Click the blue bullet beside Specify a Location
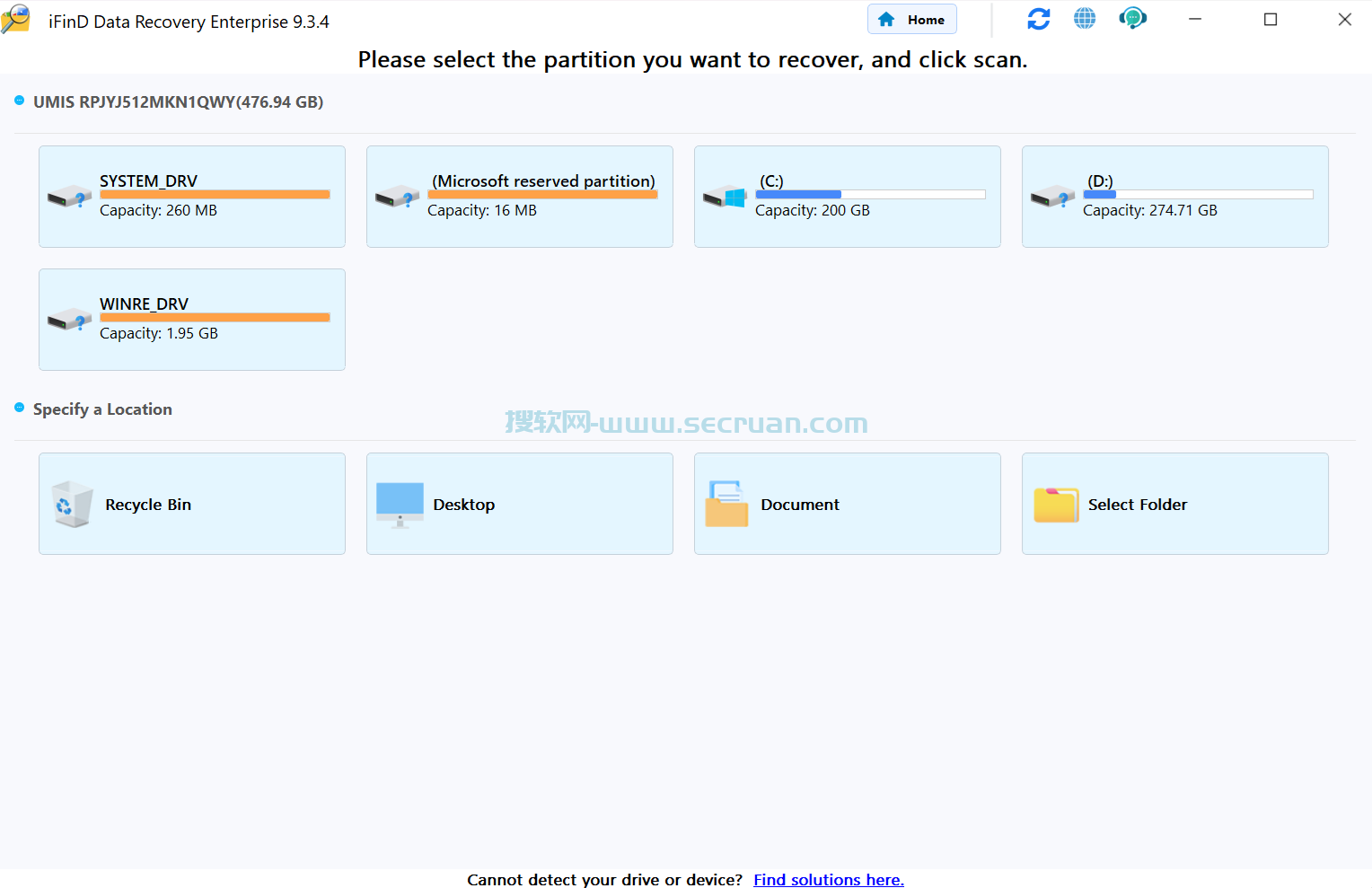Viewport: 1372px width, 888px height. [x=20, y=408]
